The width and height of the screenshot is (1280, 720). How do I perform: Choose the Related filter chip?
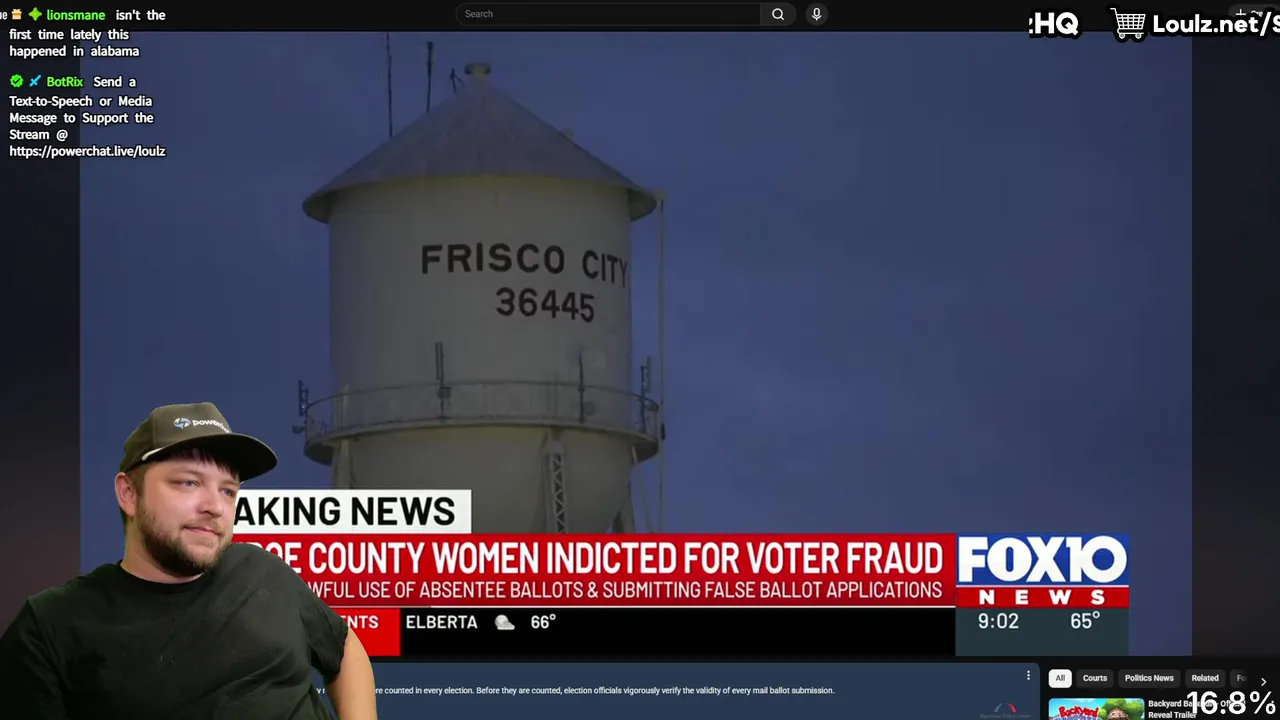click(1205, 678)
